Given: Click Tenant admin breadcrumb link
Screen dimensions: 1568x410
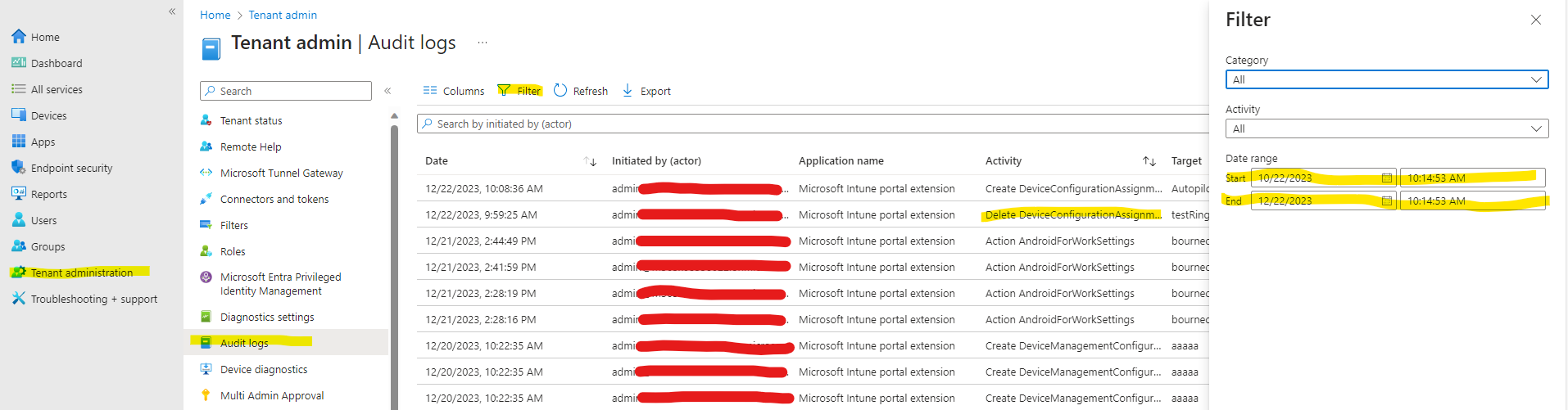Looking at the screenshot, I should coord(283,15).
